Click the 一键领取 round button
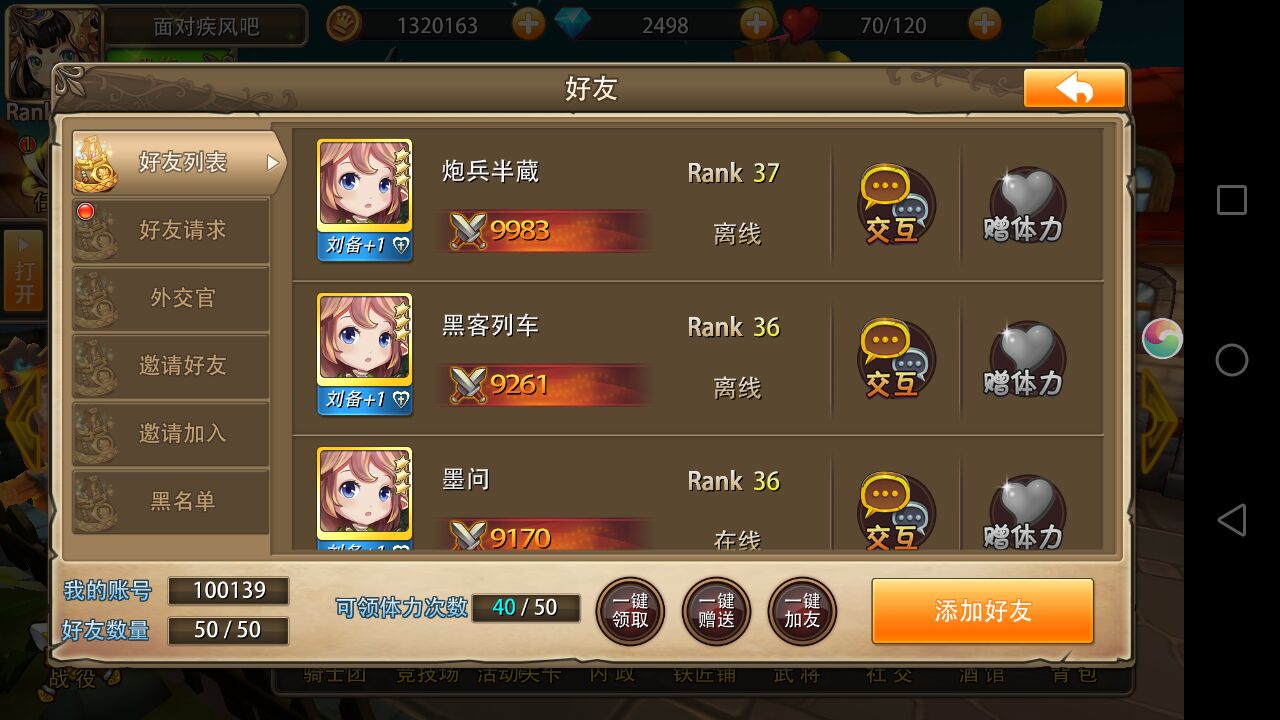The height and width of the screenshot is (720, 1280). 630,611
